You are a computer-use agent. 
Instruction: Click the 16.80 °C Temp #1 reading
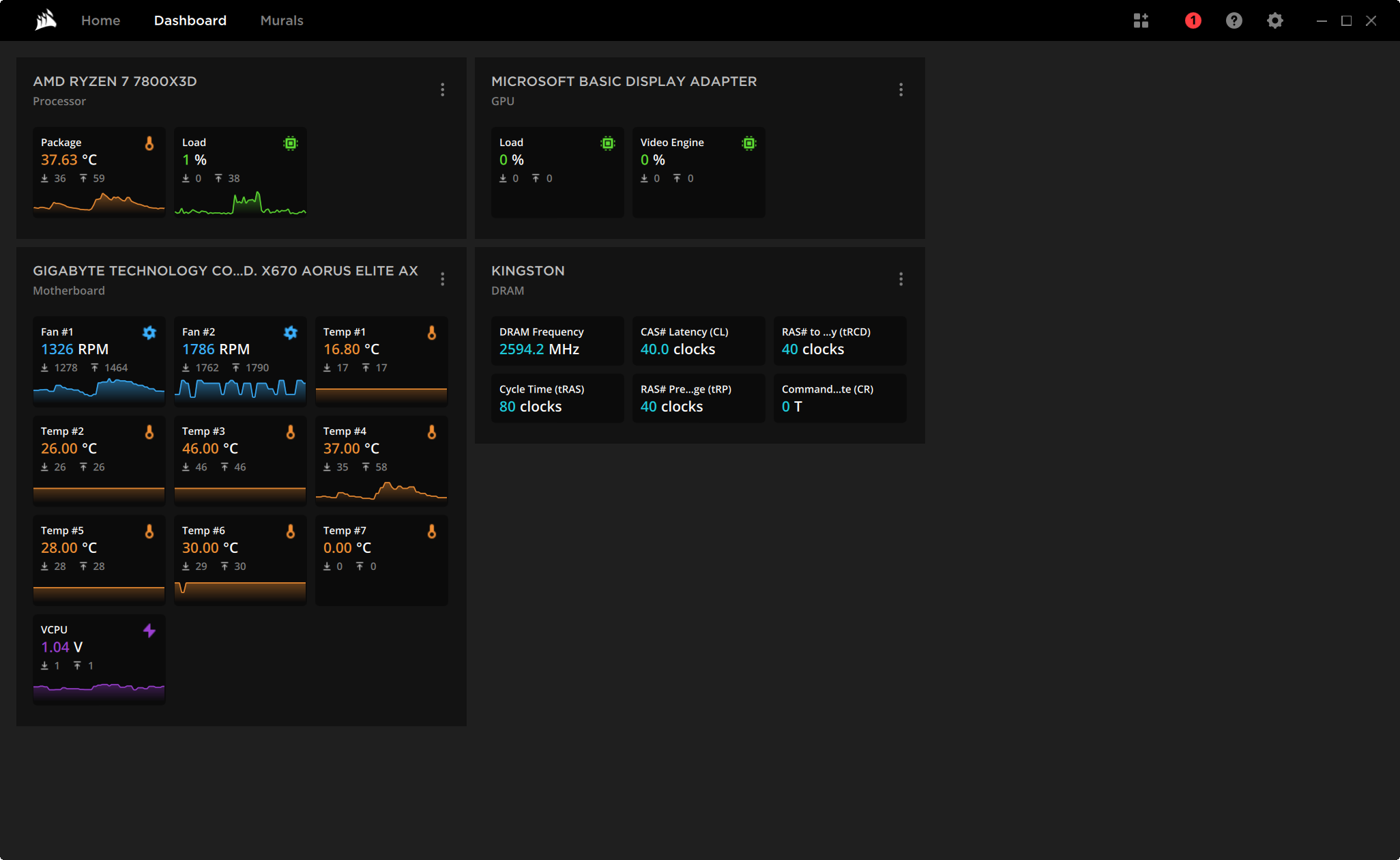[x=351, y=349]
